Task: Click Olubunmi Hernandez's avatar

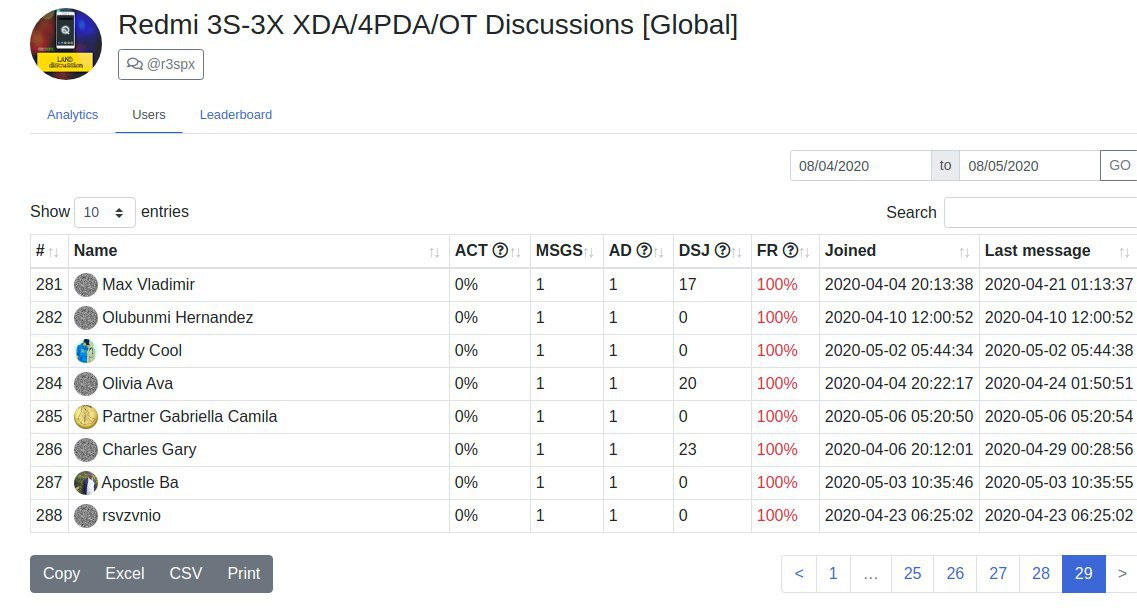Action: click(x=86, y=318)
